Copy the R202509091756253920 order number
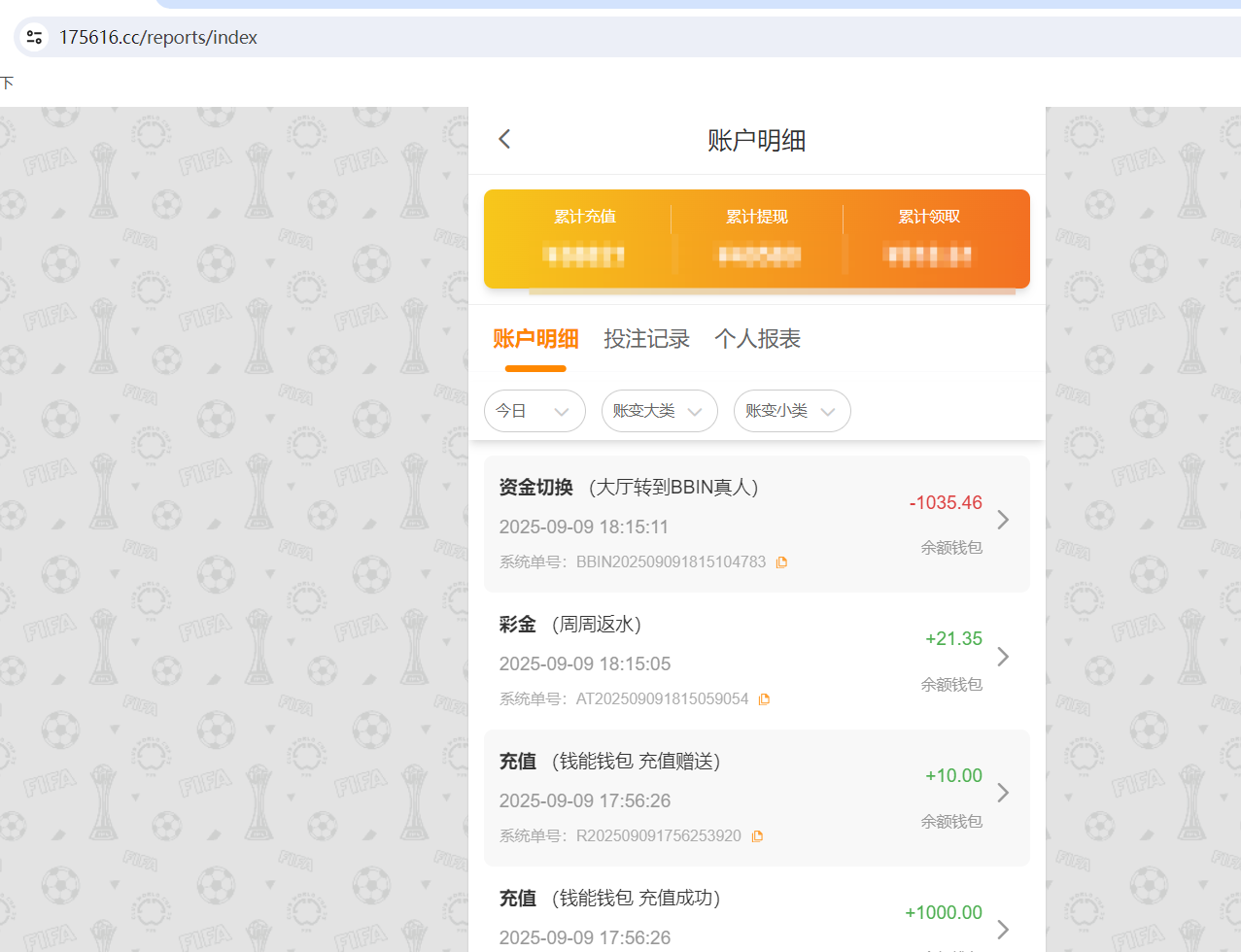1241x952 pixels. (757, 835)
